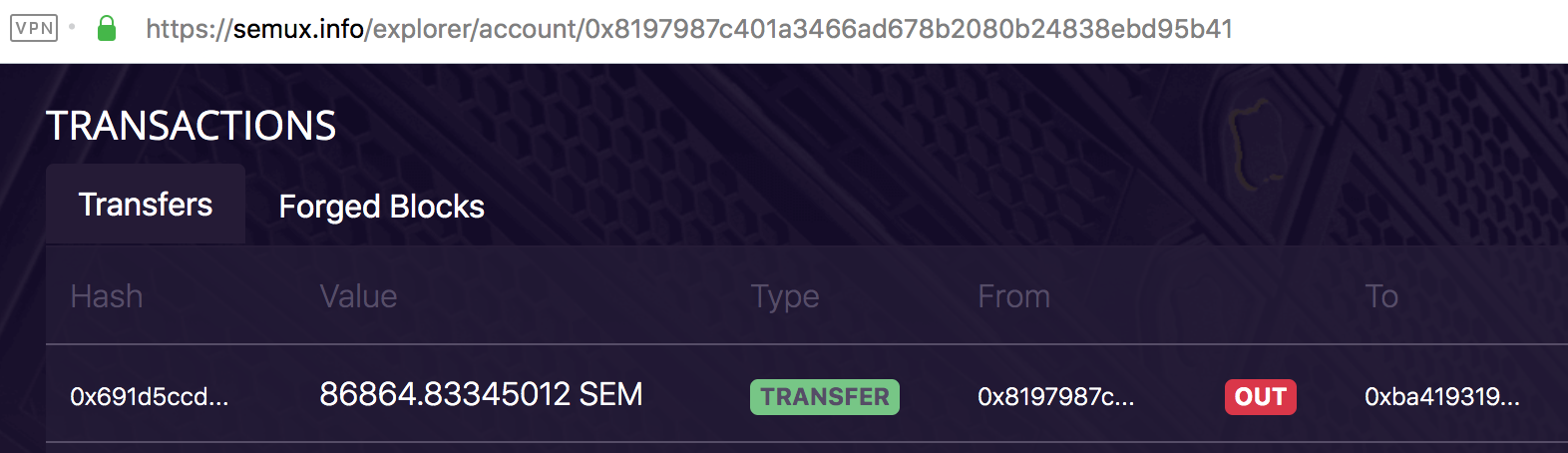
Task: Open the Forged Blocks tab
Action: coord(381,207)
